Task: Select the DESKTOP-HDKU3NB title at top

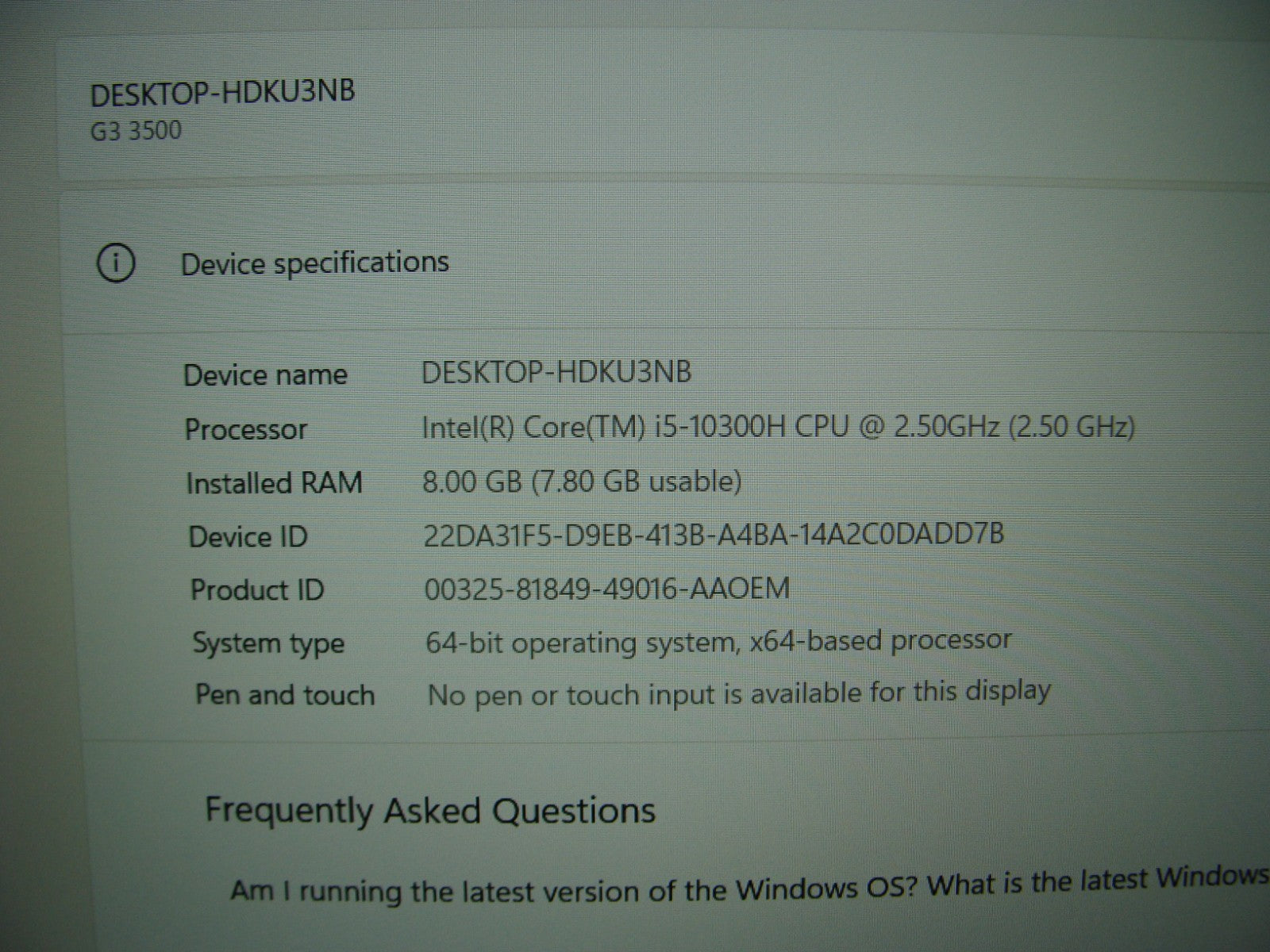Action: pyautogui.click(x=222, y=93)
